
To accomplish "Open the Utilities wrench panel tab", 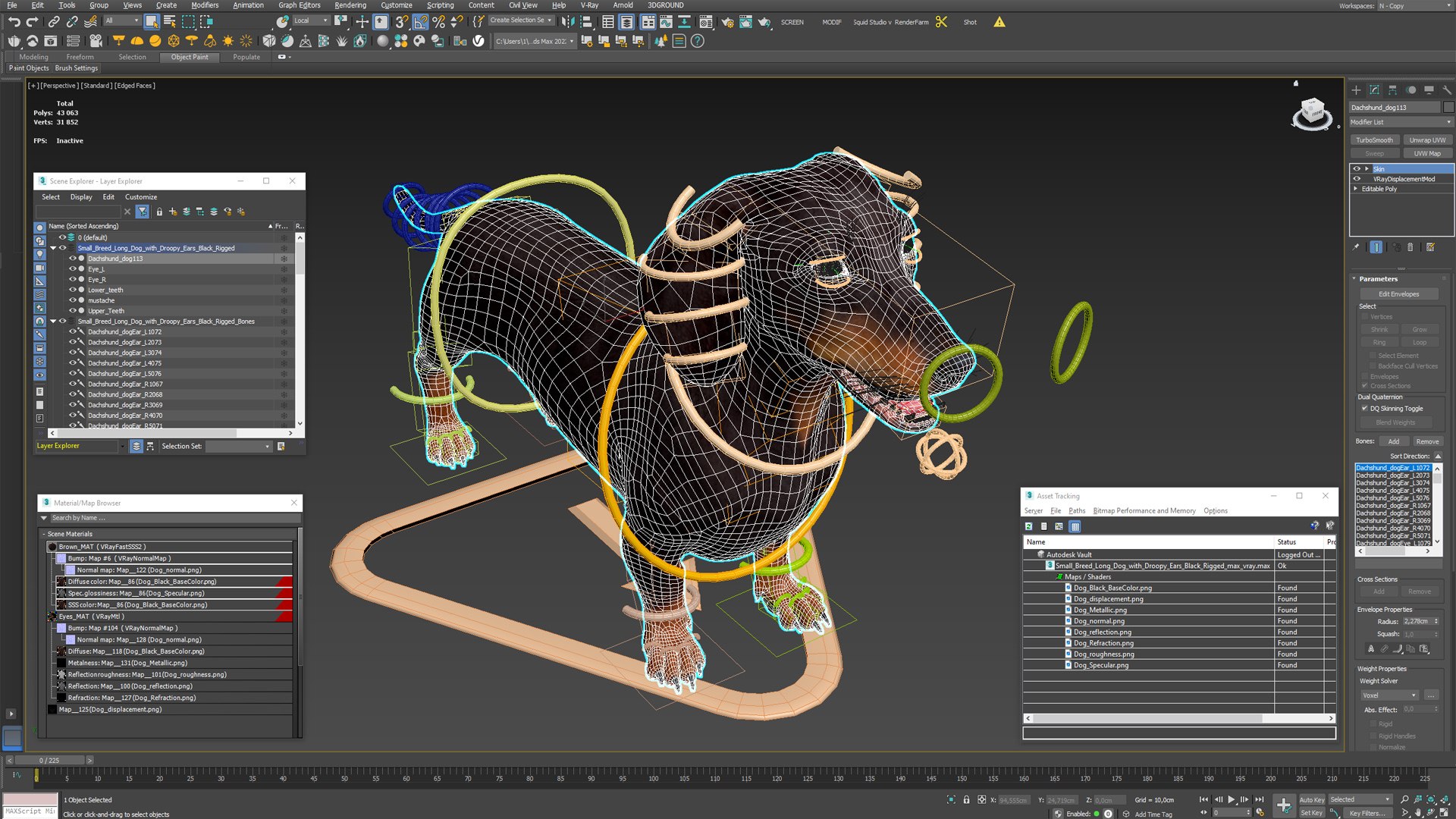I will (x=1447, y=89).
